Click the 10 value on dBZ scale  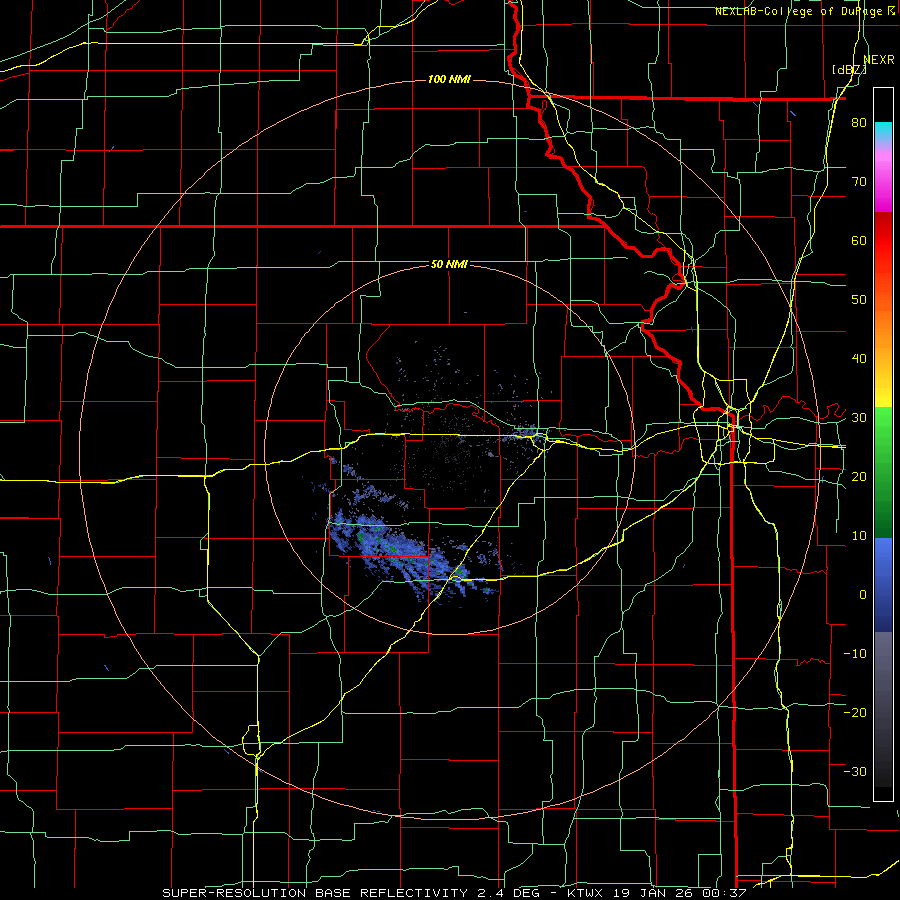(x=859, y=536)
